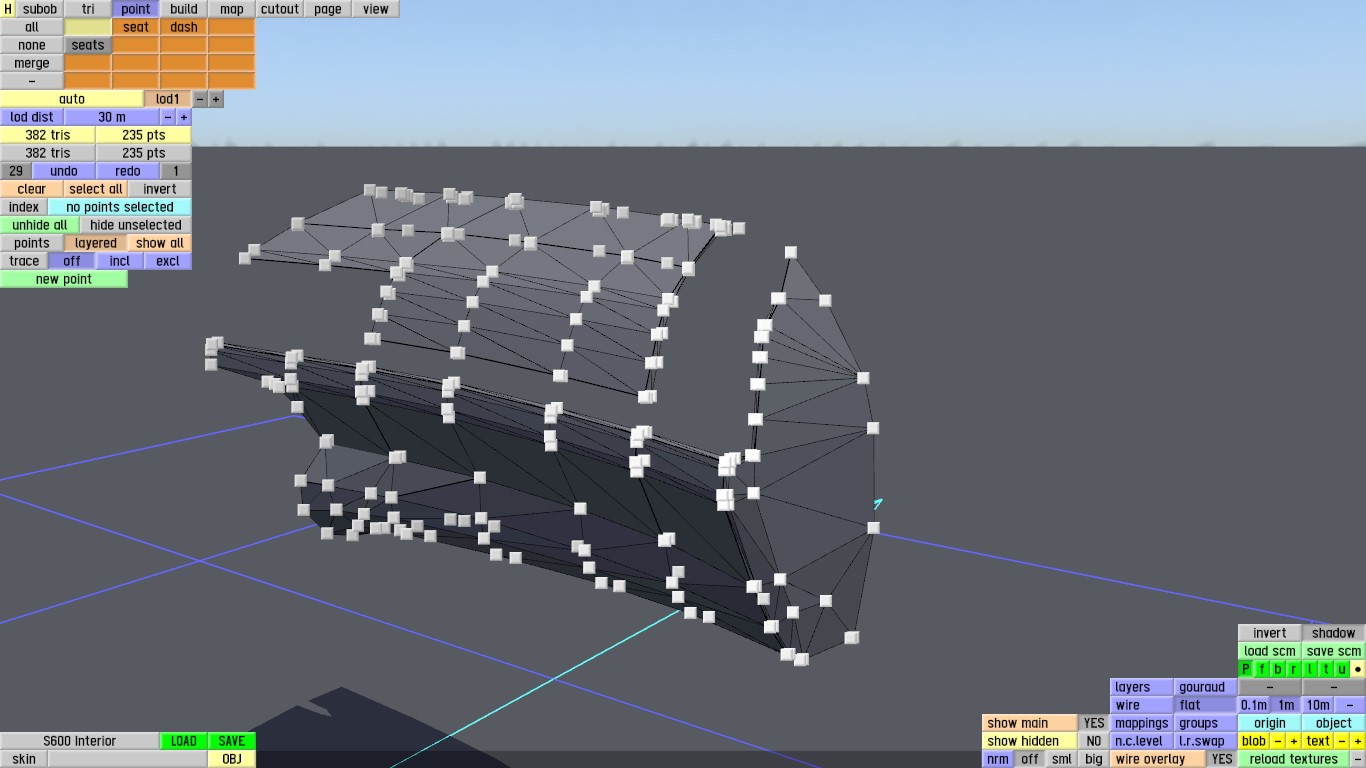
Task: Click the black dot view button
Action: click(x=1357, y=669)
